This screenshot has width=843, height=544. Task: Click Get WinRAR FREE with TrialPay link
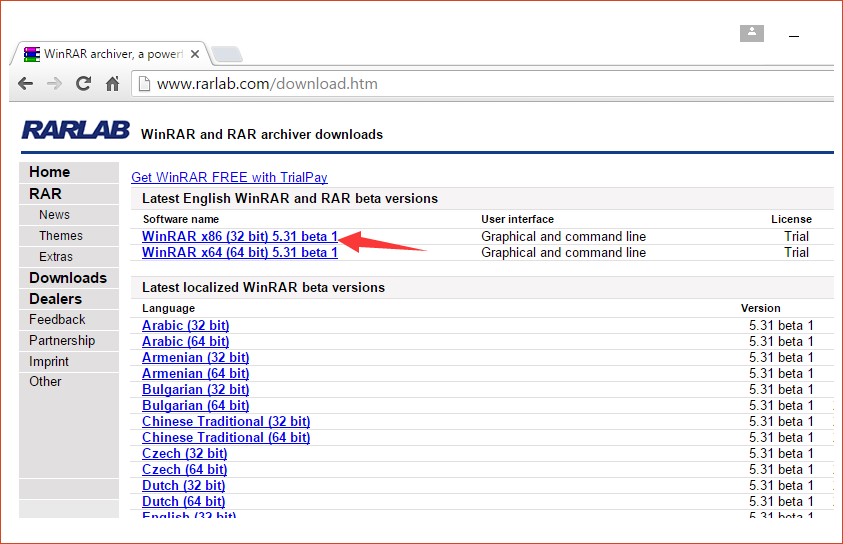tap(229, 177)
